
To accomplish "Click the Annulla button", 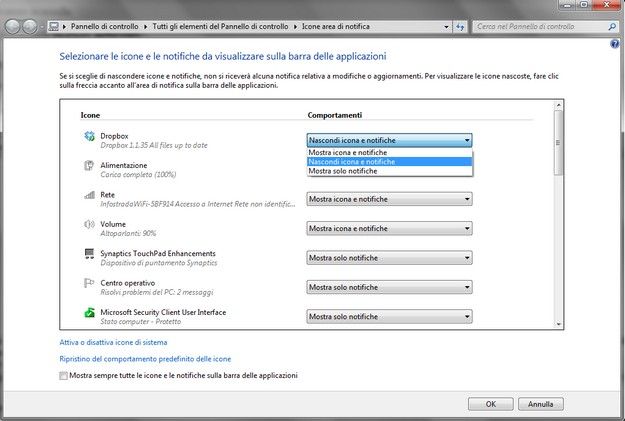I will pyautogui.click(x=540, y=404).
